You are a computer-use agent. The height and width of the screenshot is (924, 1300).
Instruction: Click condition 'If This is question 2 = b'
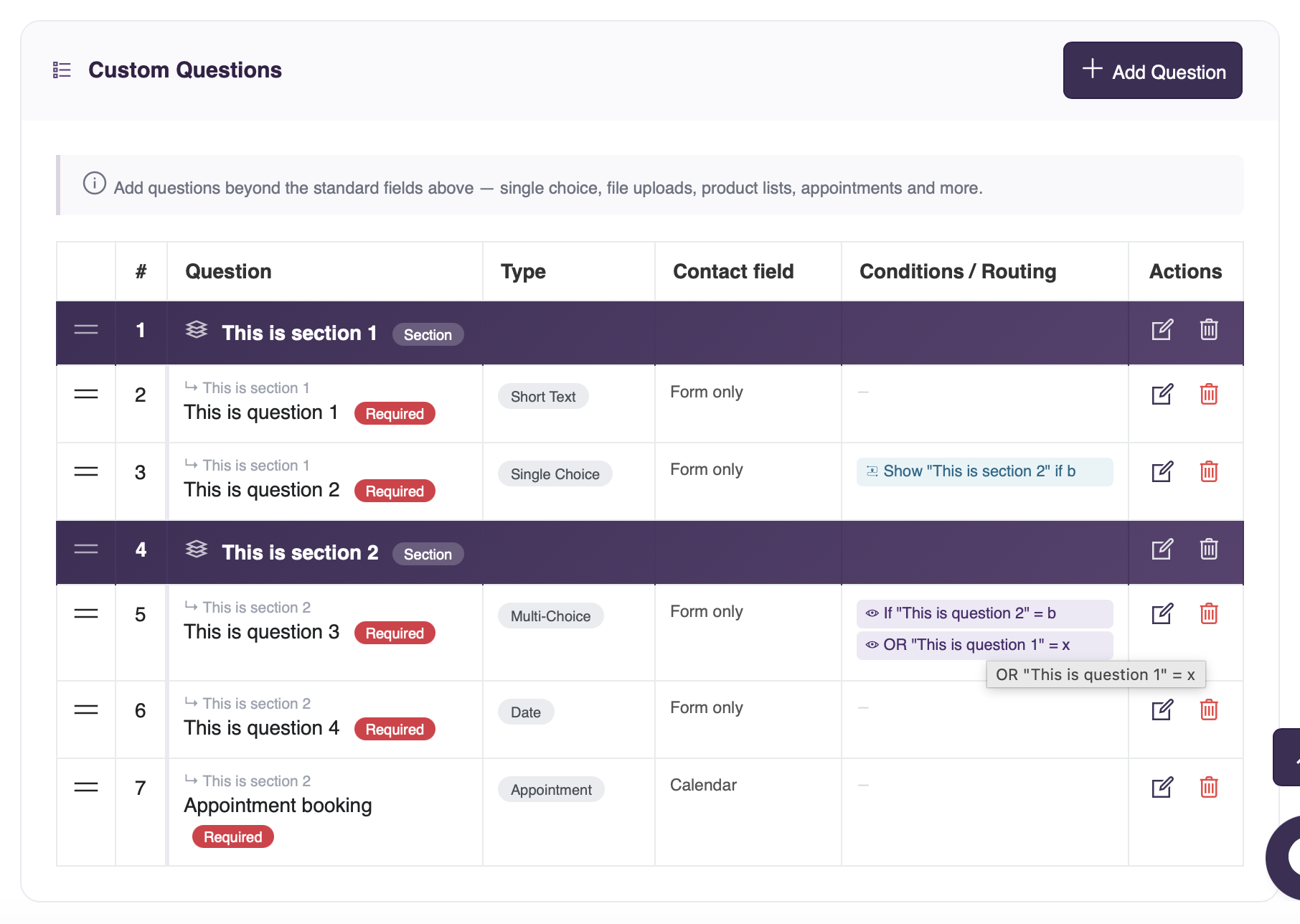tap(984, 613)
